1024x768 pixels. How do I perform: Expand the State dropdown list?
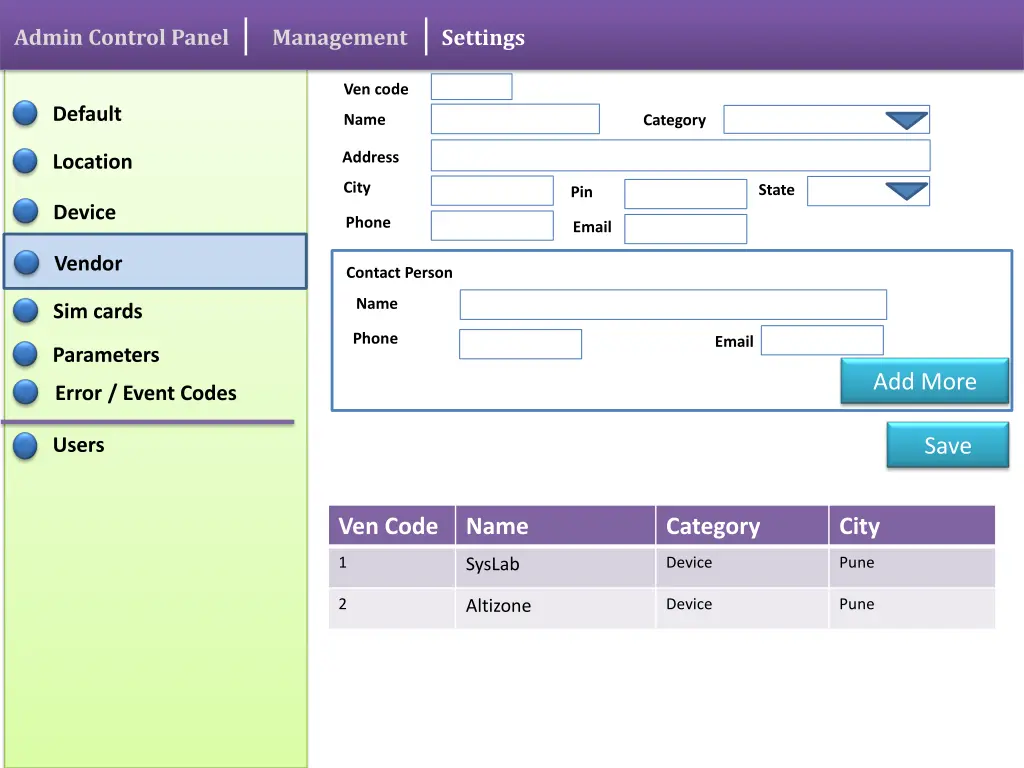[906, 191]
